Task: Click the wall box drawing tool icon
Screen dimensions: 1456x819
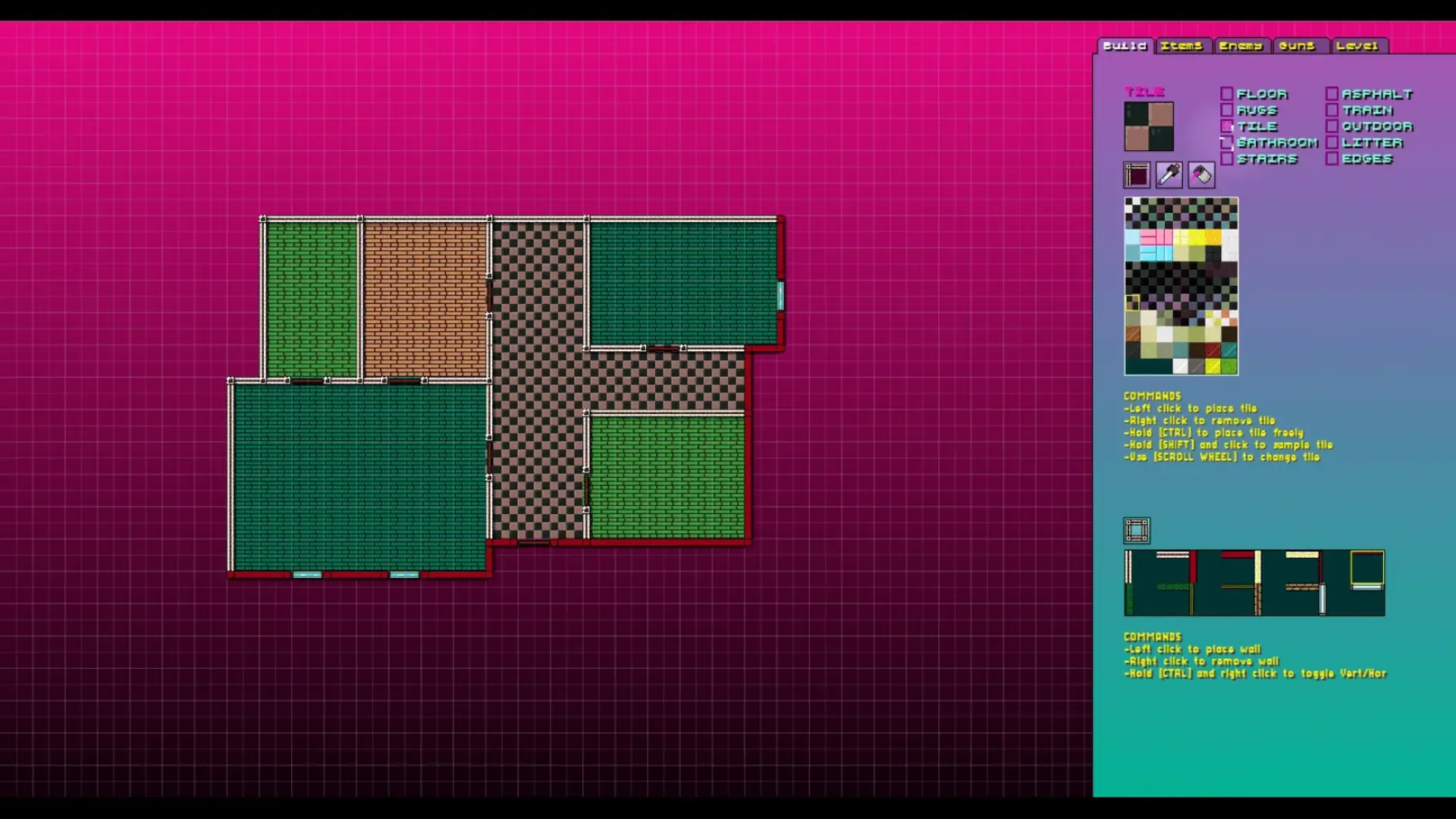Action: [1137, 531]
